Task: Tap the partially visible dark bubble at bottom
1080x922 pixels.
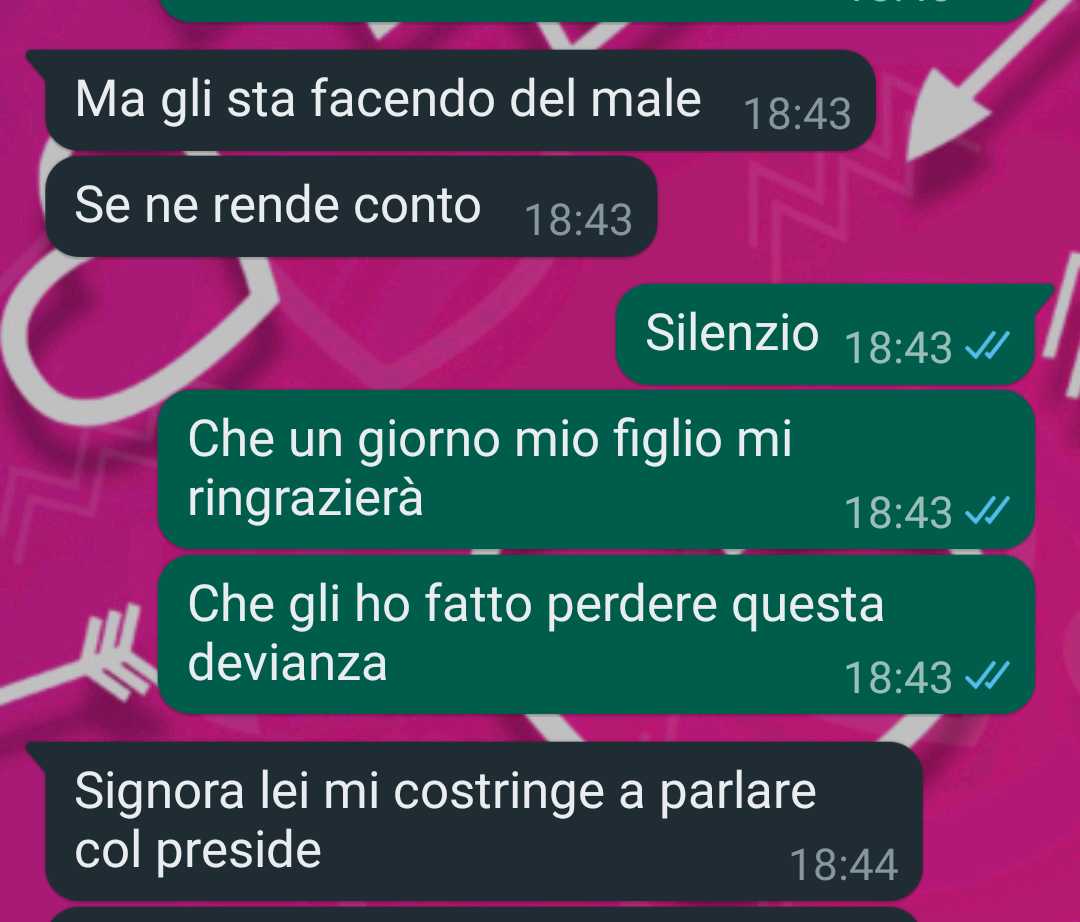Action: pyautogui.click(x=482, y=915)
